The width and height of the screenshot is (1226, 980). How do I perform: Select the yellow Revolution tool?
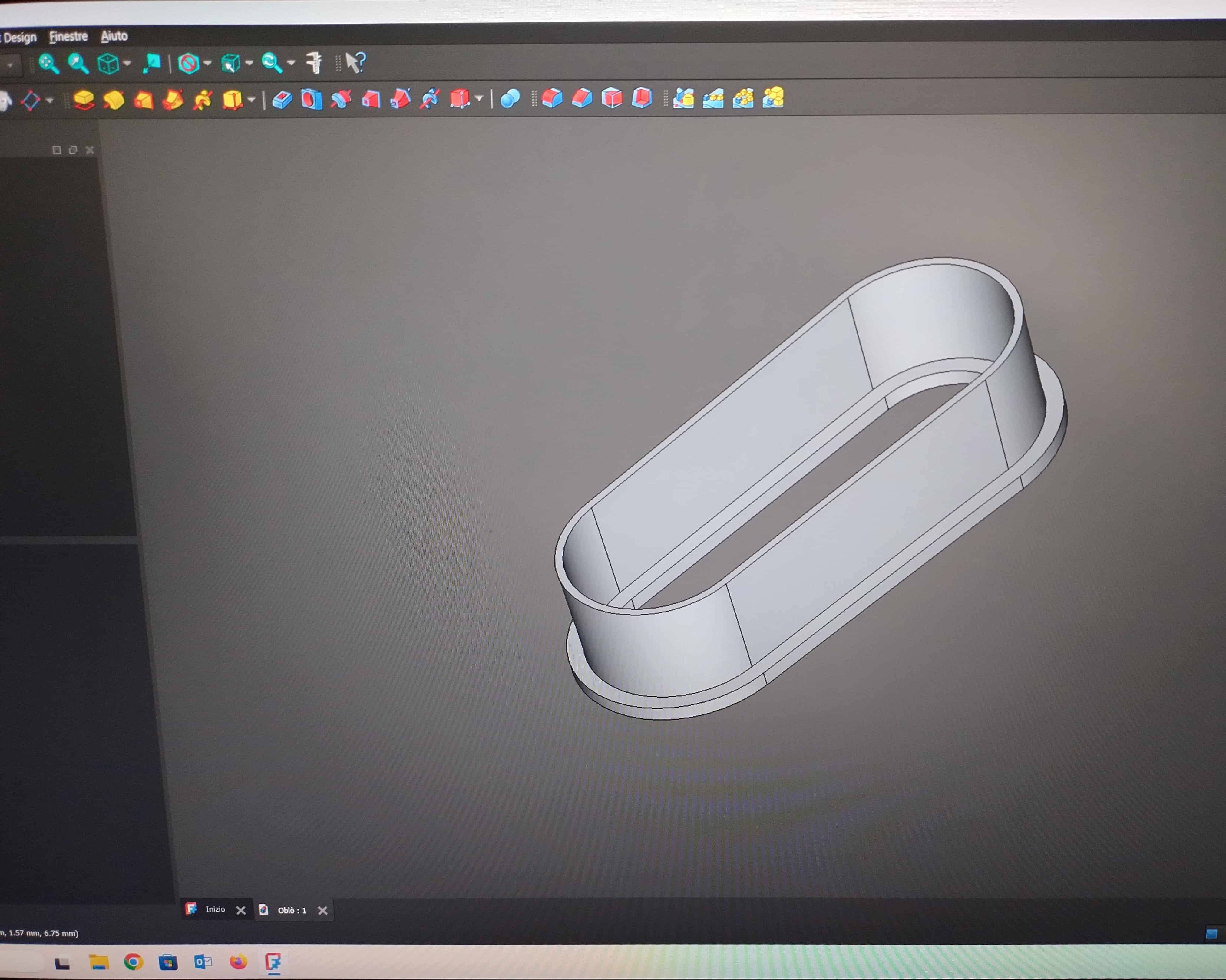point(114,100)
